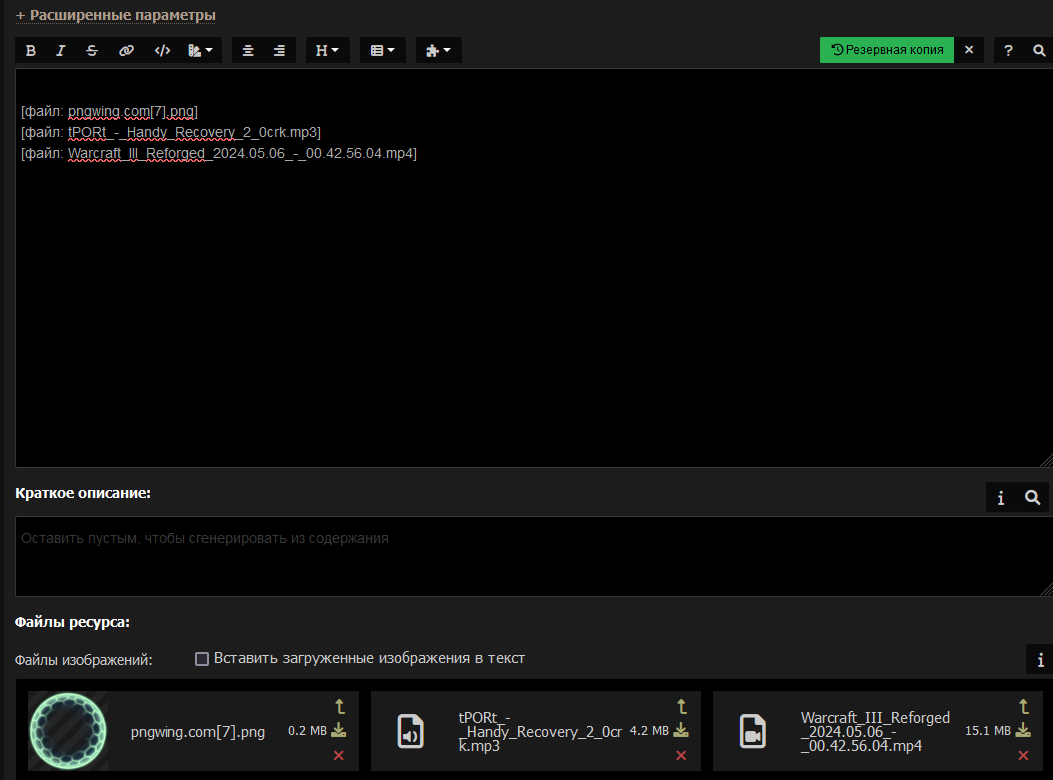Download the Warcraft_III_Reforged mp4 file
The height and width of the screenshot is (780, 1053).
[x=1023, y=730]
